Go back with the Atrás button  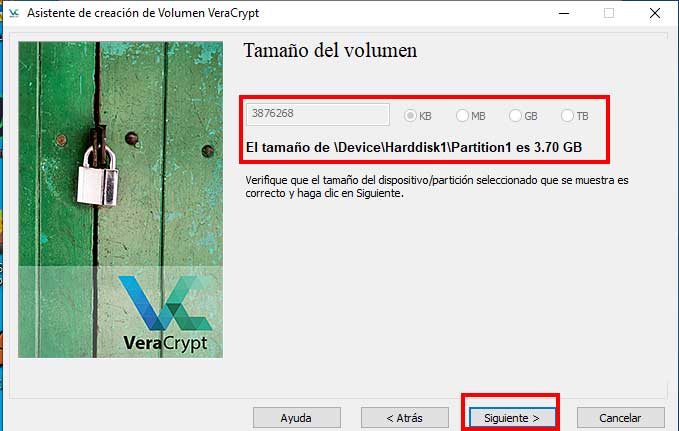point(404,418)
